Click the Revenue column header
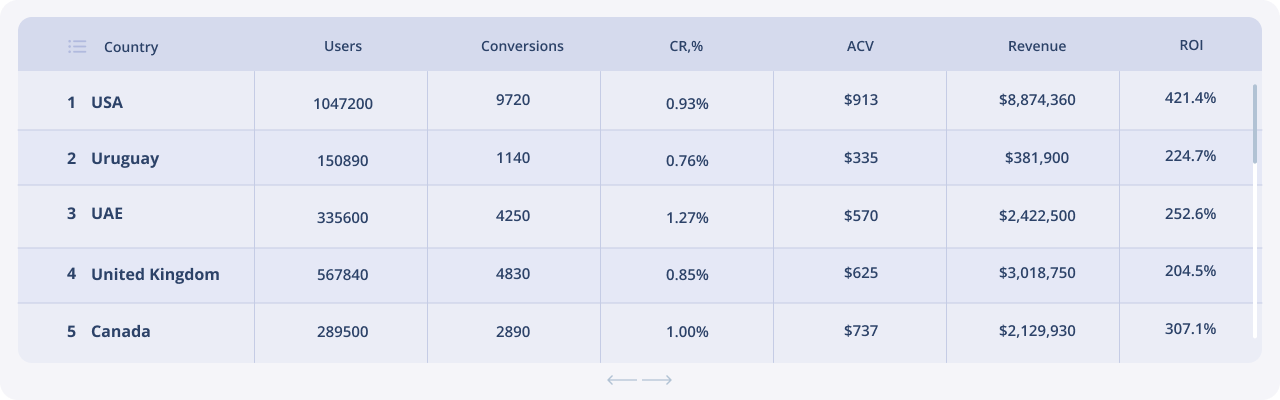 [x=1037, y=46]
